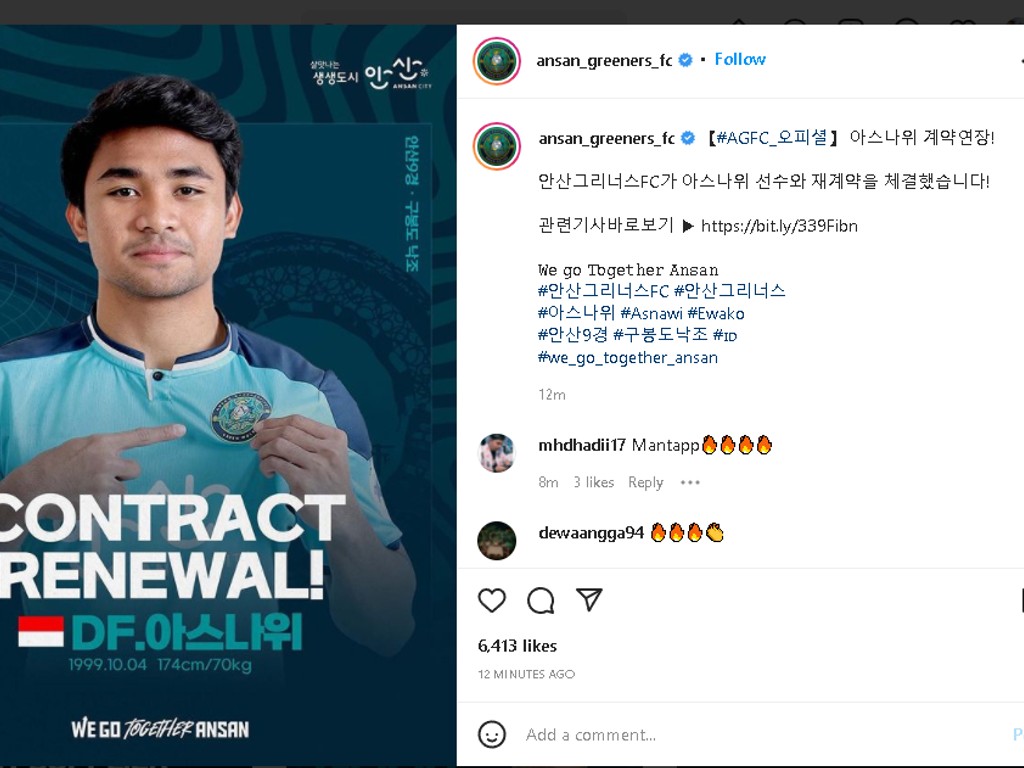
Task: Like the post with the heart icon
Action: (492, 600)
